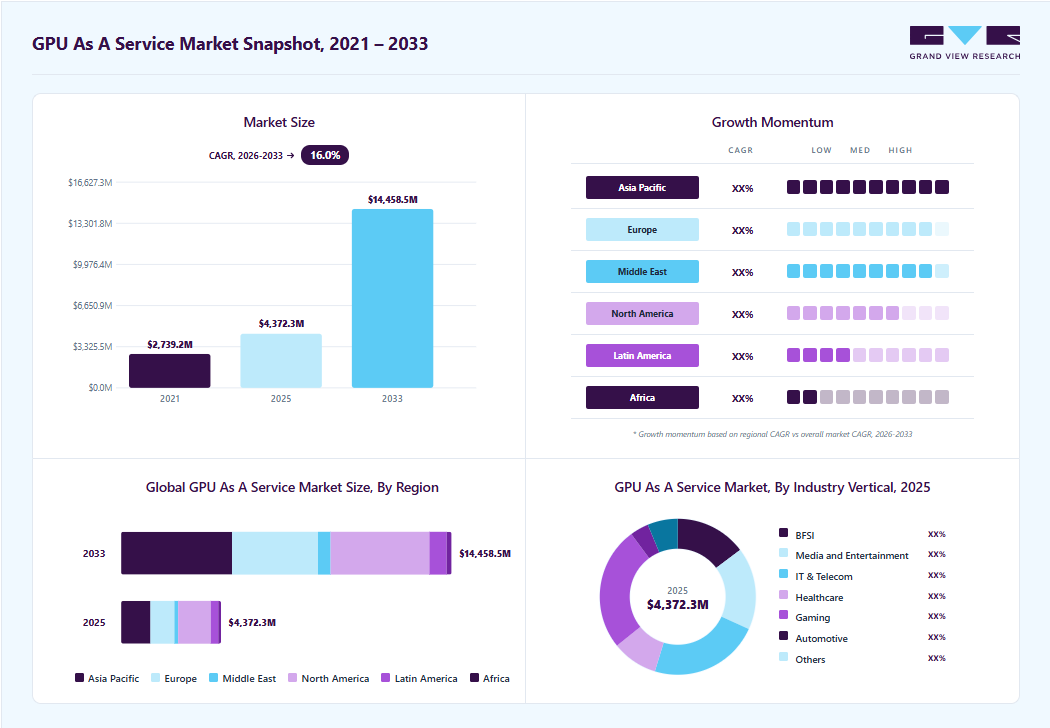The height and width of the screenshot is (728, 1050).
Task: Click the Grand View Research logo
Action: click(x=964, y=43)
